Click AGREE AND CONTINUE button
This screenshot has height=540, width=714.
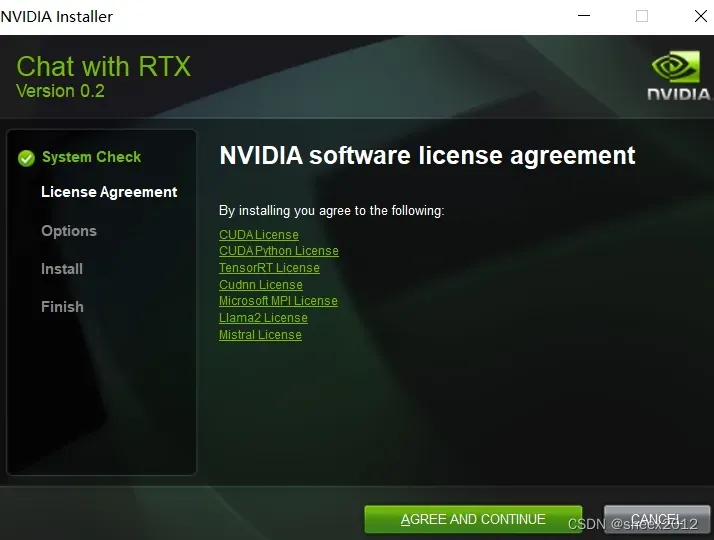pos(473,519)
